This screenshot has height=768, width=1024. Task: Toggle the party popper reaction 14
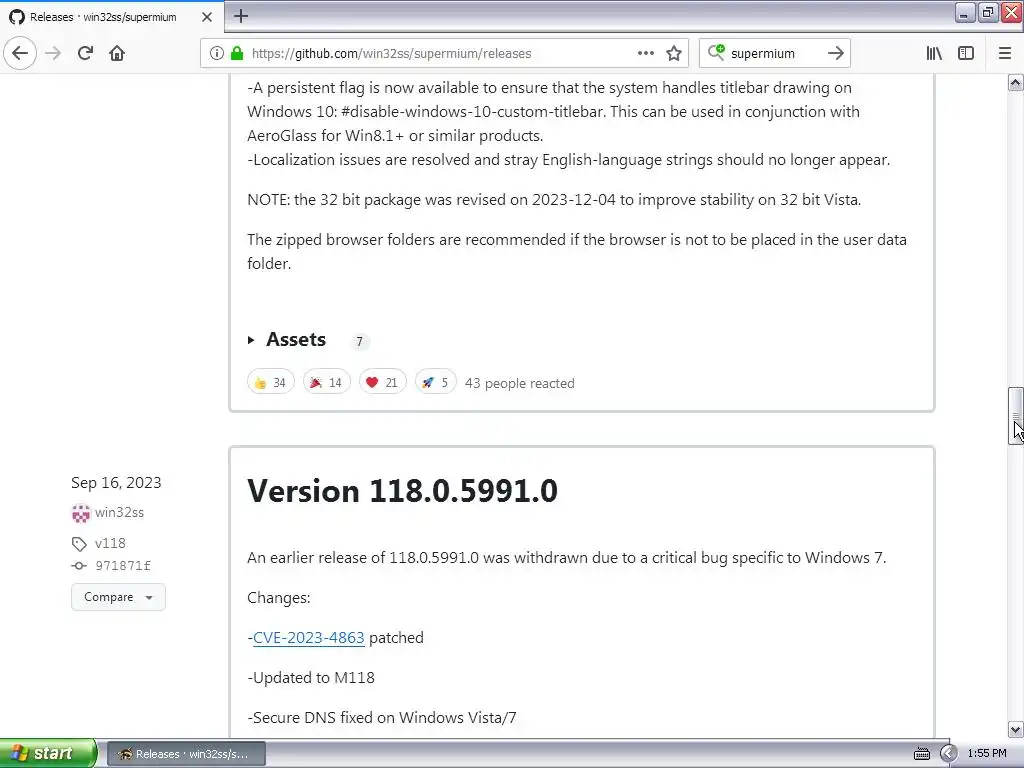pyautogui.click(x=327, y=383)
